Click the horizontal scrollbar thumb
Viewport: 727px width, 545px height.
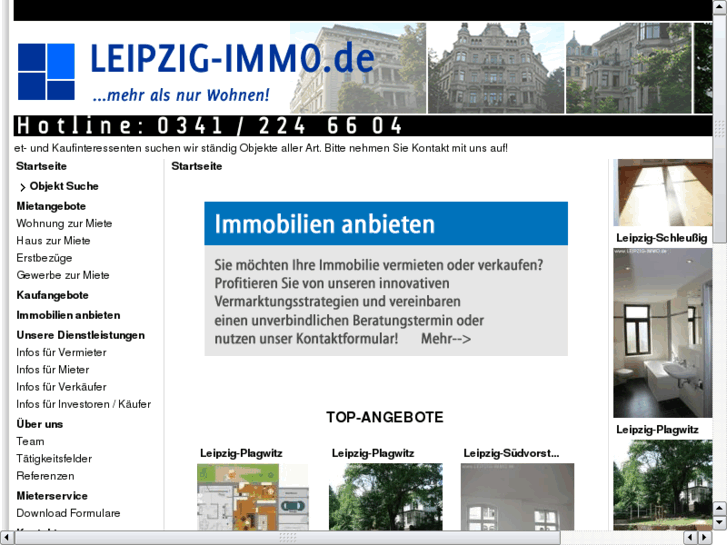(287, 538)
